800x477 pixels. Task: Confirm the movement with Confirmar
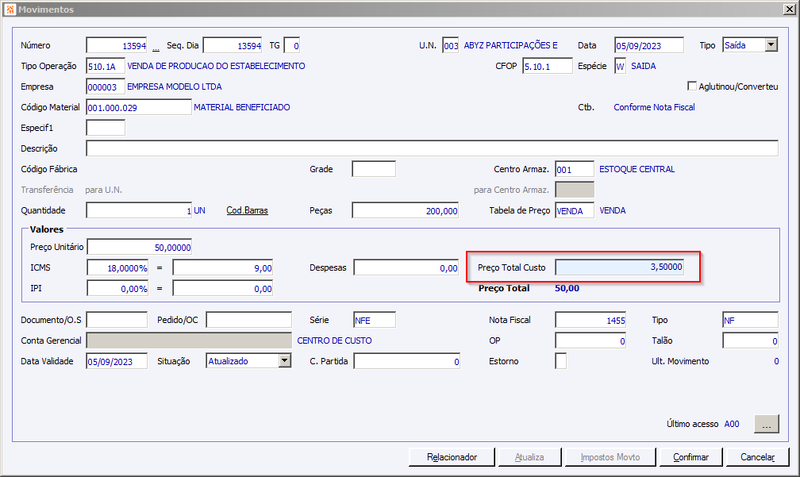click(x=690, y=457)
